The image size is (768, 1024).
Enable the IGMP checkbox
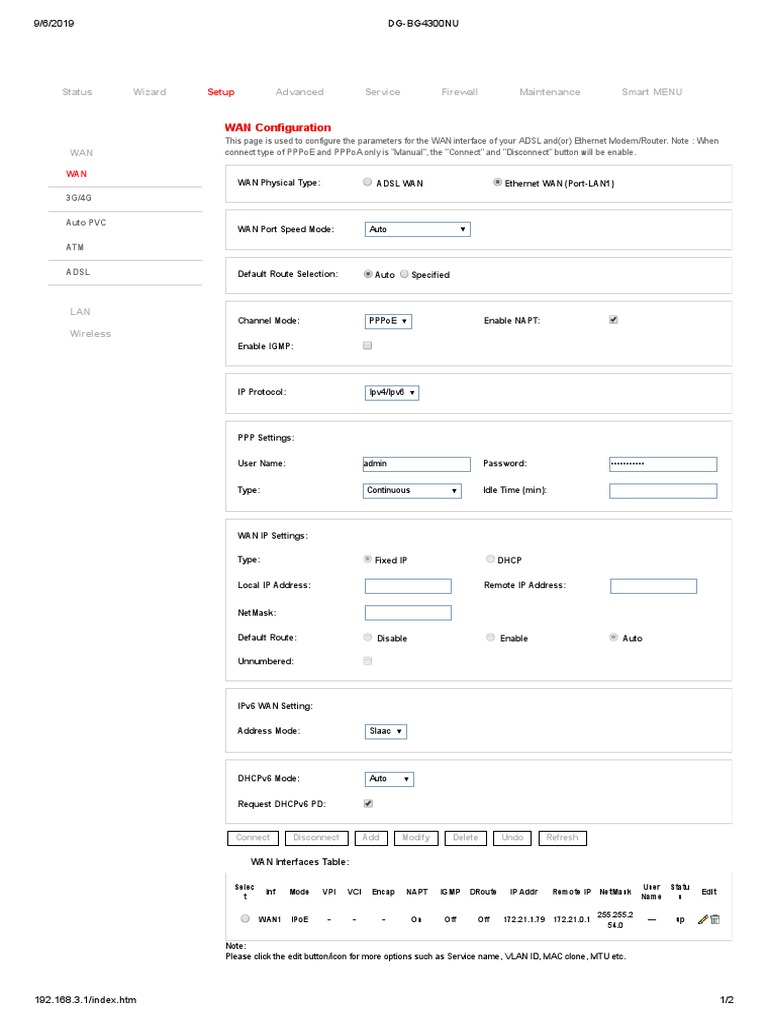point(368,345)
